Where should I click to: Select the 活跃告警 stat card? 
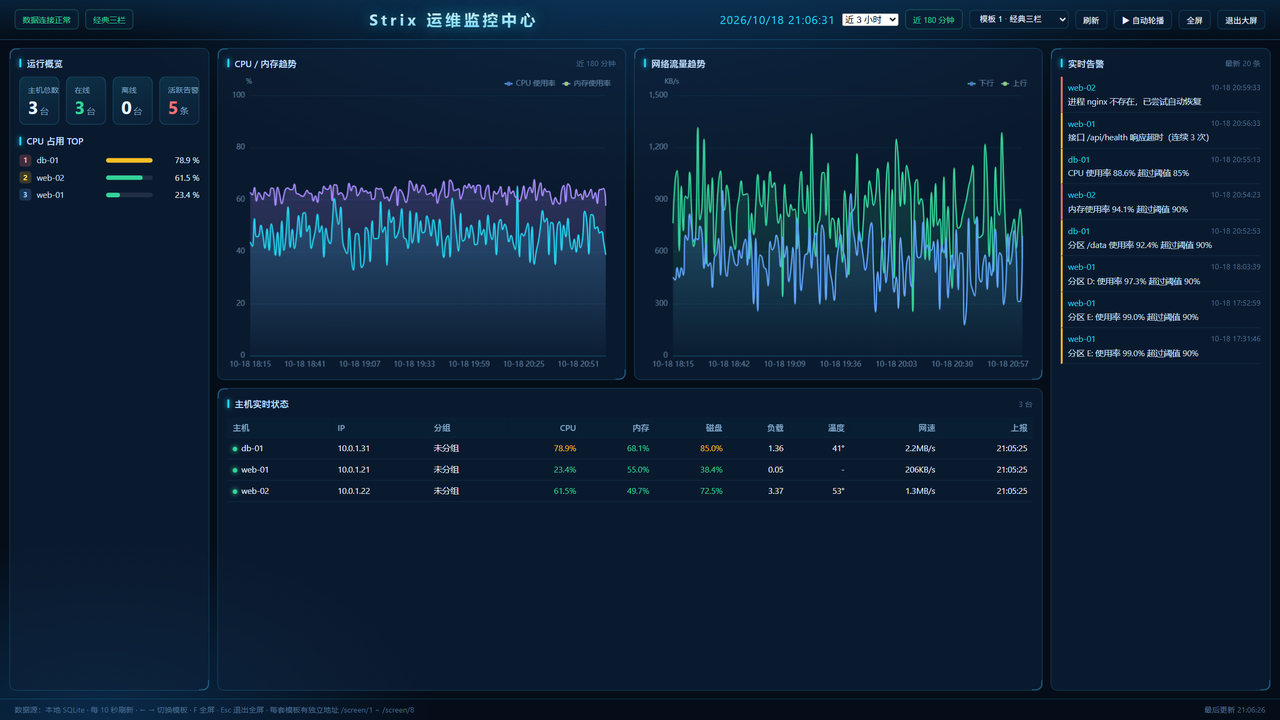pos(179,101)
